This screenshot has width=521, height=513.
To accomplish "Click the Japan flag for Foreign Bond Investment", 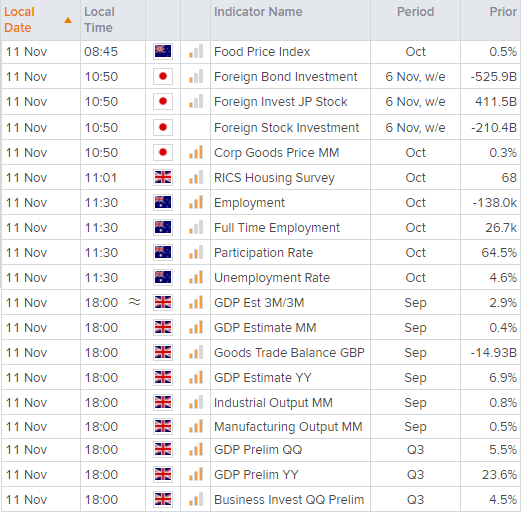I will [x=163, y=77].
